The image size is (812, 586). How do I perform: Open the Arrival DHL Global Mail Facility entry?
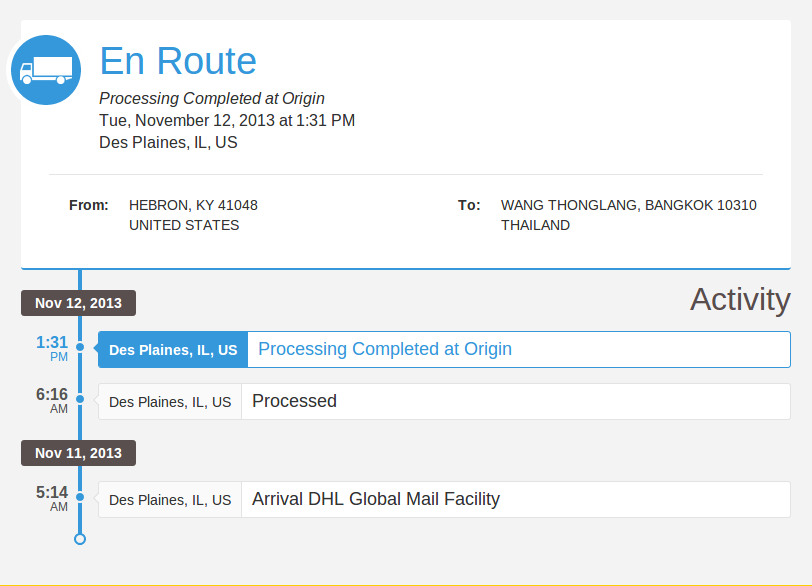tap(376, 499)
